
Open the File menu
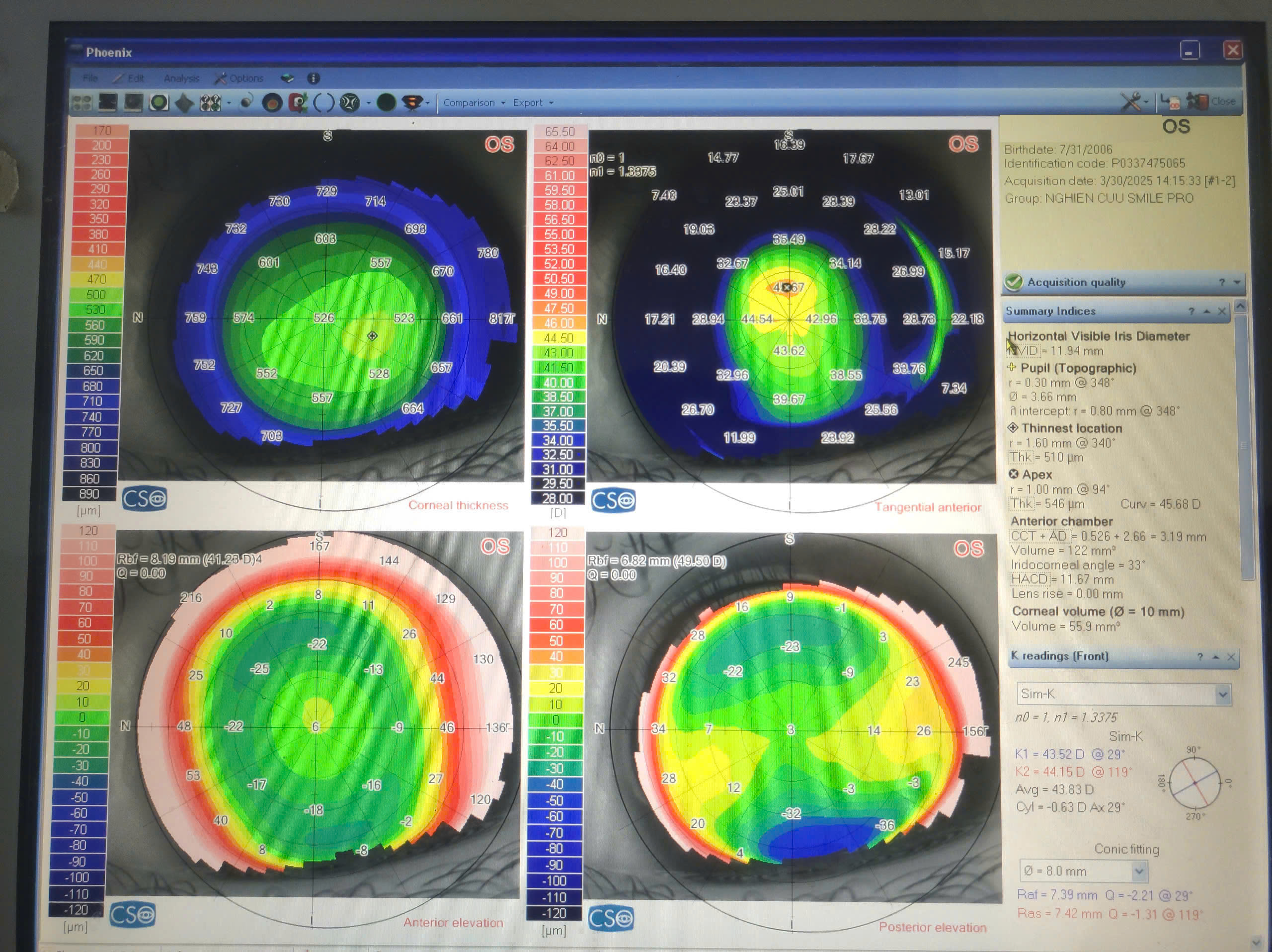pyautogui.click(x=90, y=78)
